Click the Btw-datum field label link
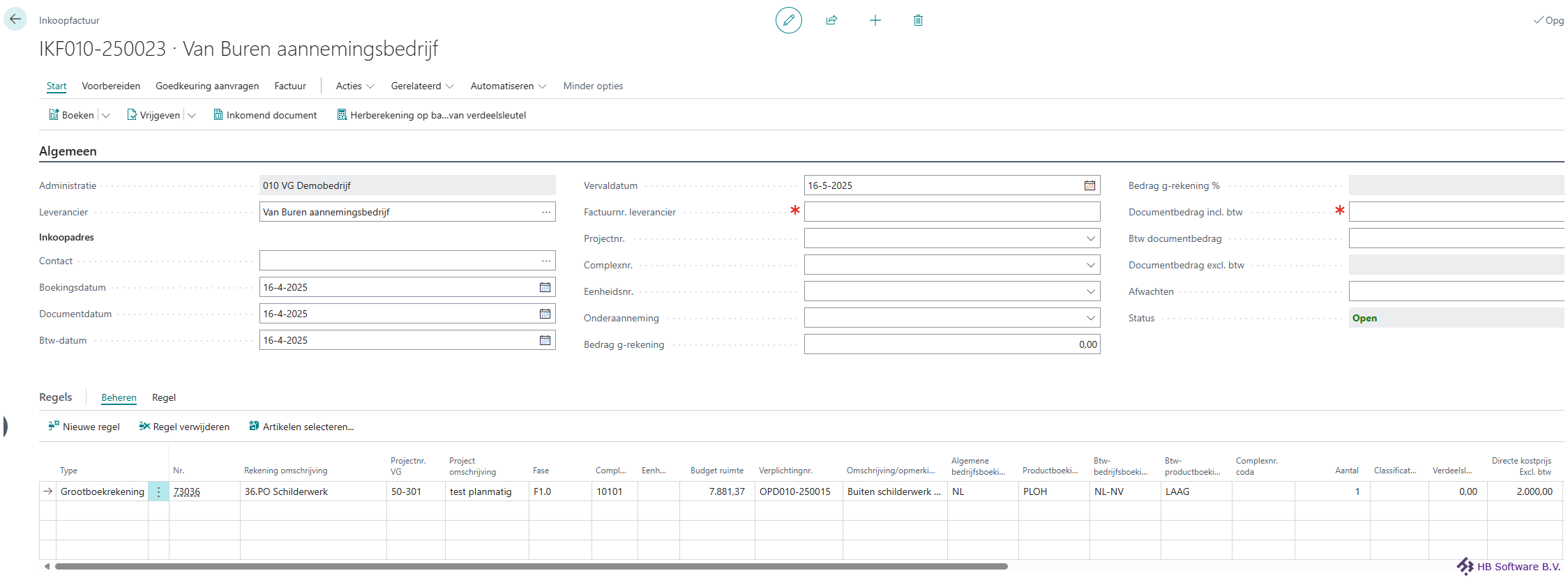This screenshot has width=1568, height=580. pos(63,340)
